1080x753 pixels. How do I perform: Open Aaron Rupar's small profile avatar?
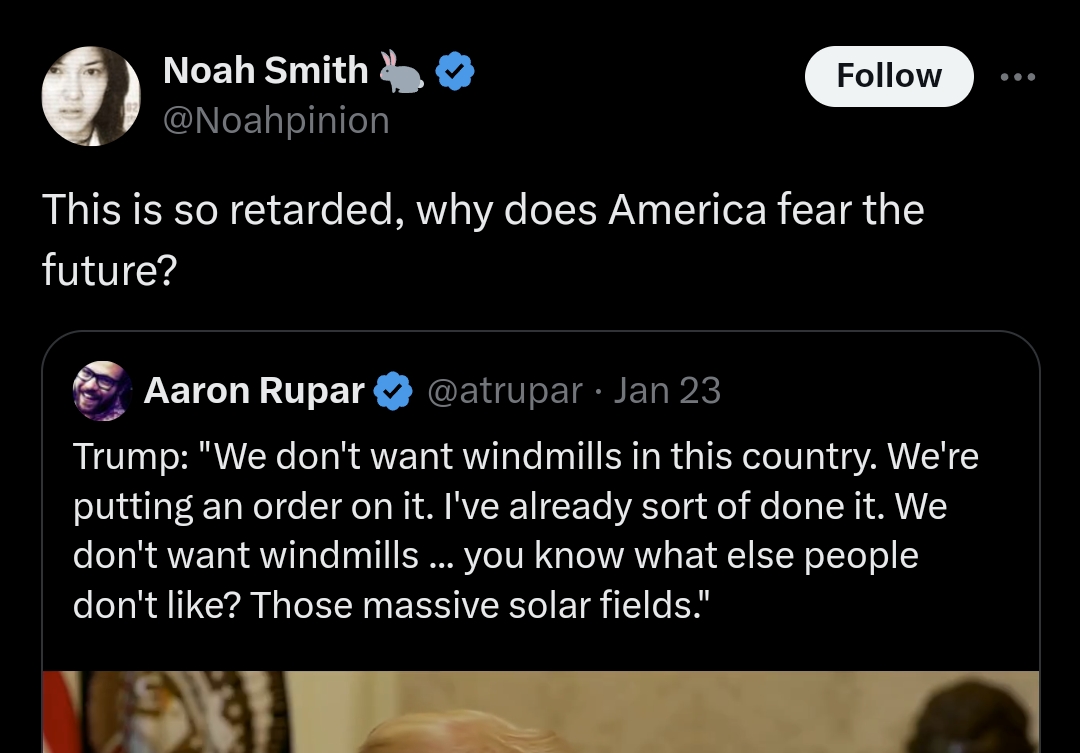tap(102, 391)
